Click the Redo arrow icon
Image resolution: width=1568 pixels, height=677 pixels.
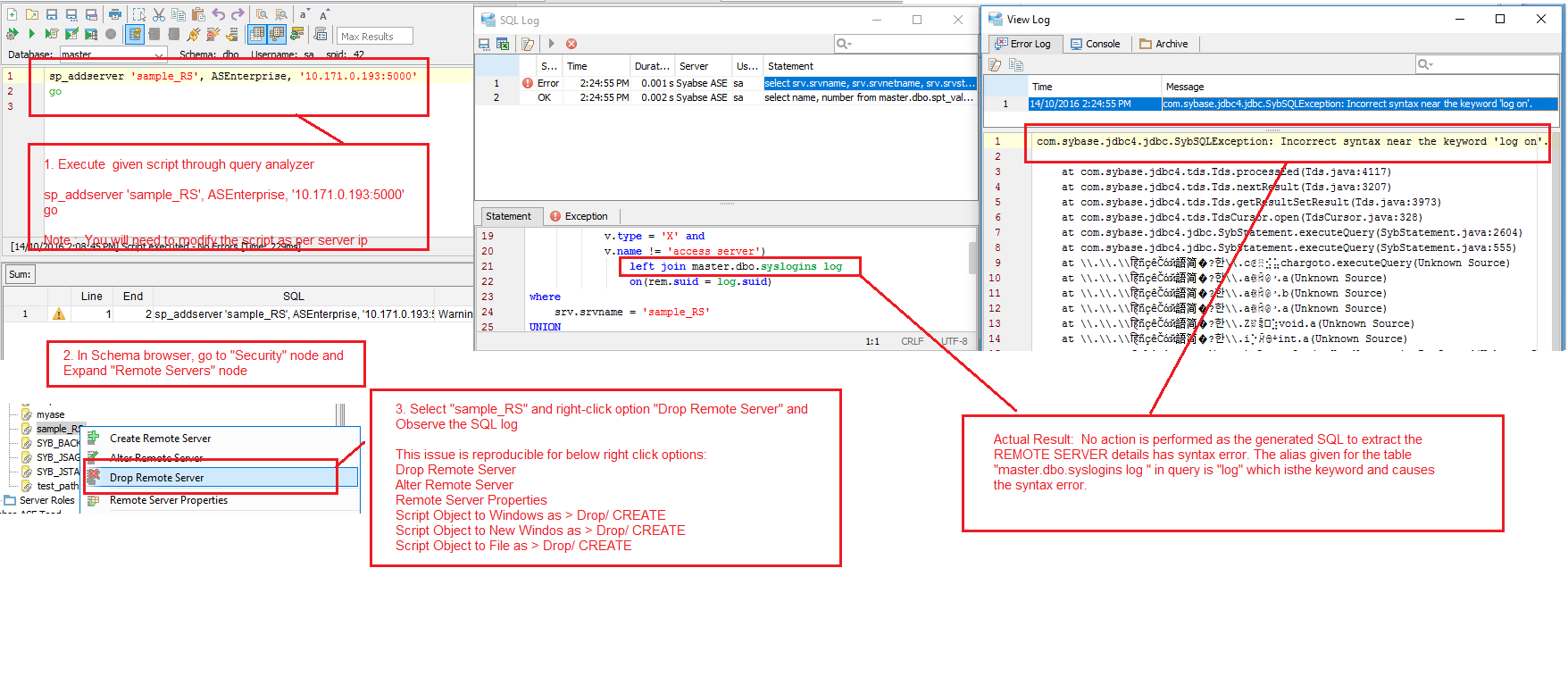[x=238, y=14]
